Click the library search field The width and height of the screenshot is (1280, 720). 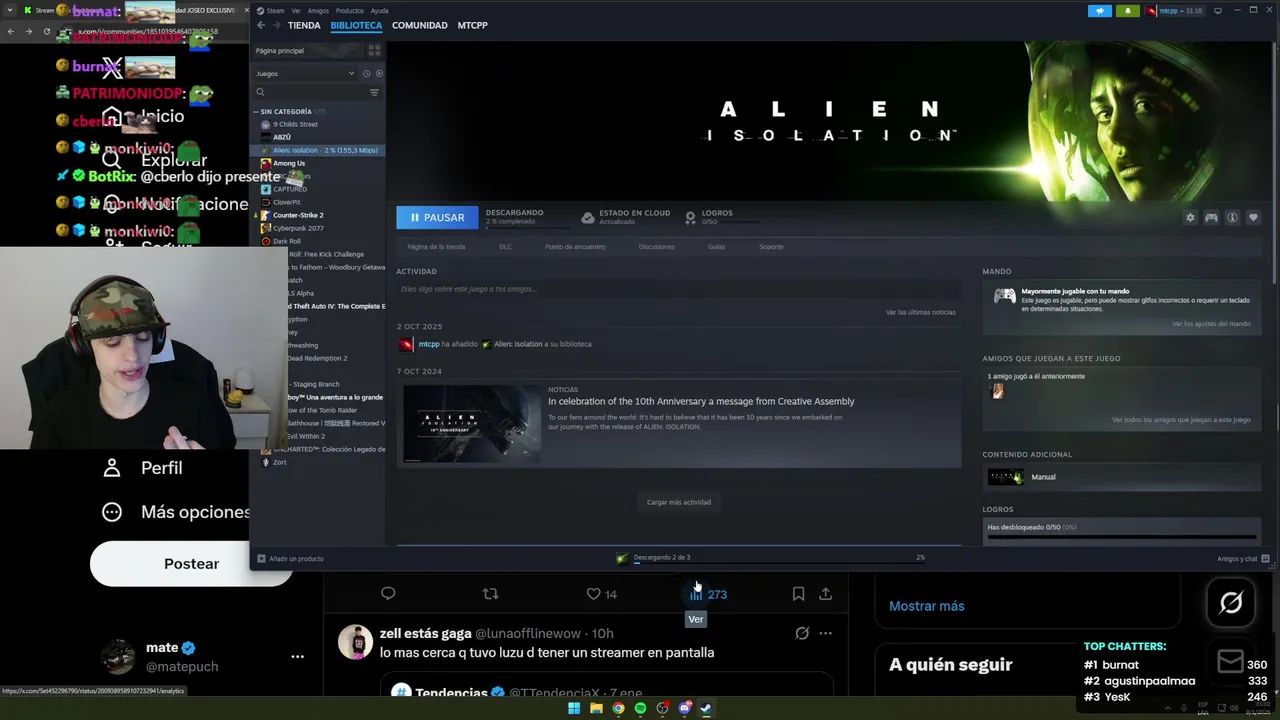pos(311,92)
